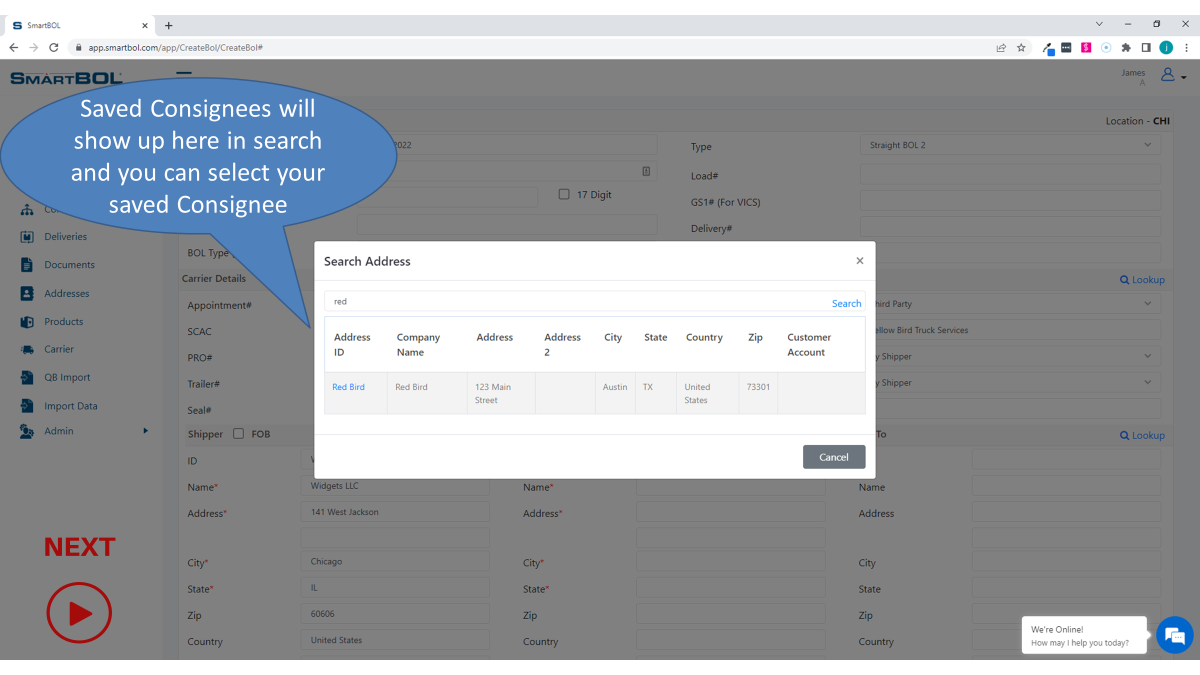The width and height of the screenshot is (1200, 675).
Task: Close the Search Address dialog
Action: click(x=859, y=261)
